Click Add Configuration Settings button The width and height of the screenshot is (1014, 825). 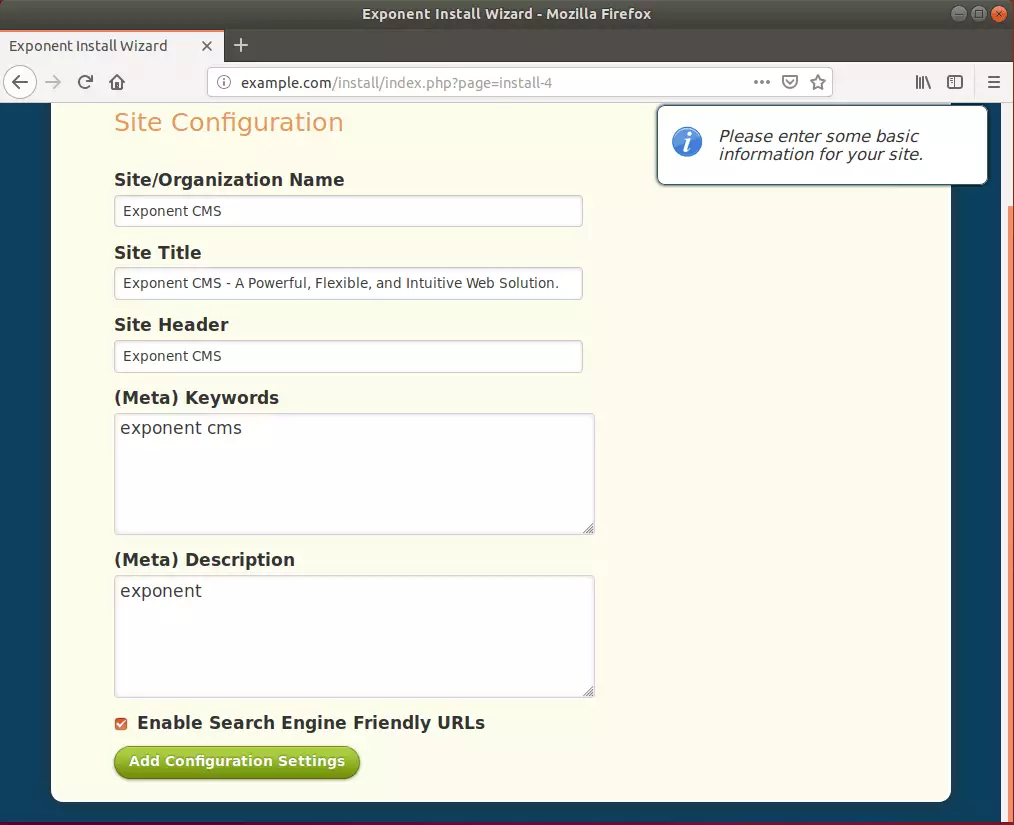[x=237, y=762]
